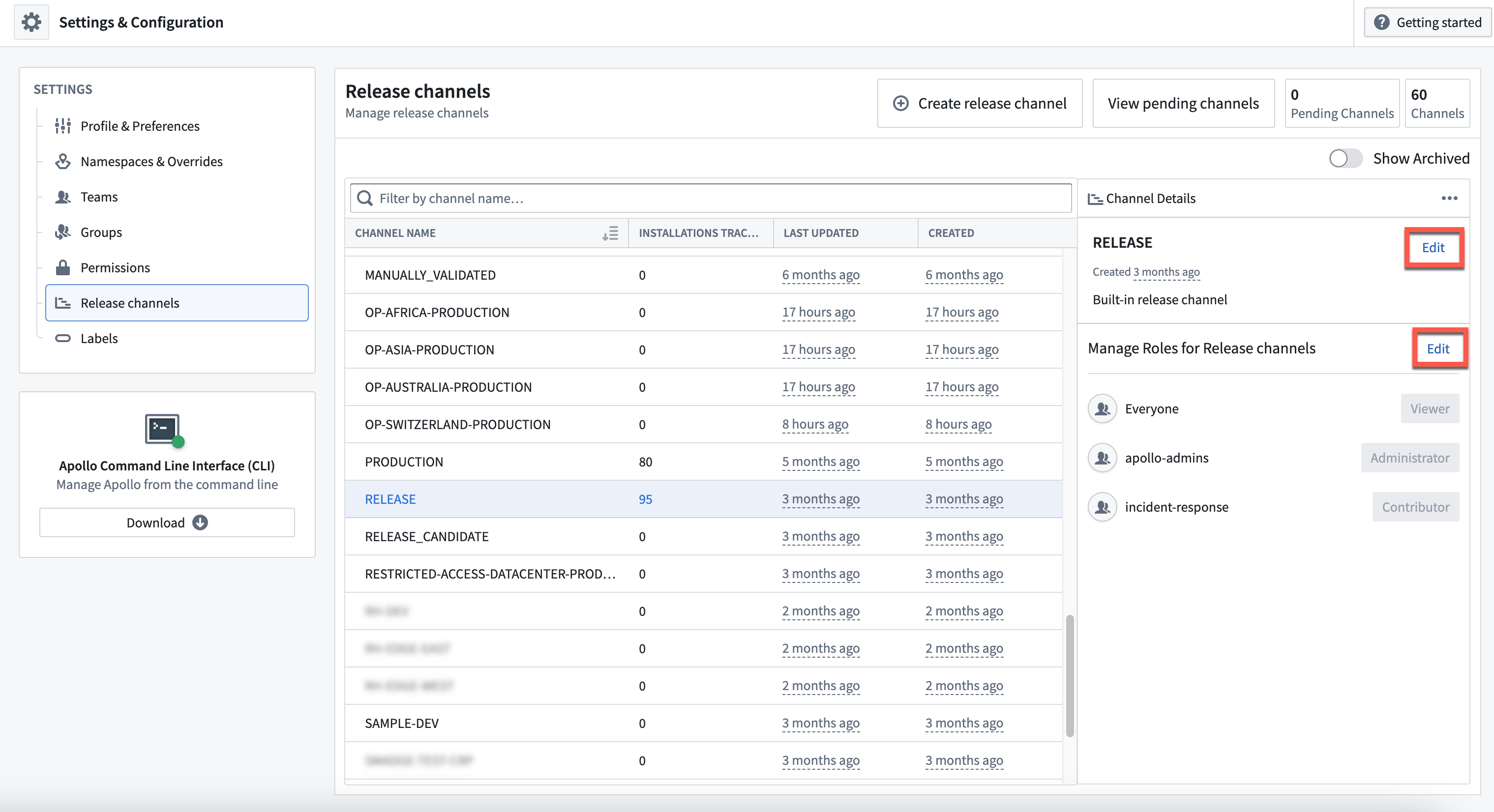Click the plus icon on Create release channel
Screen dimensions: 1494x812
pos(900,103)
